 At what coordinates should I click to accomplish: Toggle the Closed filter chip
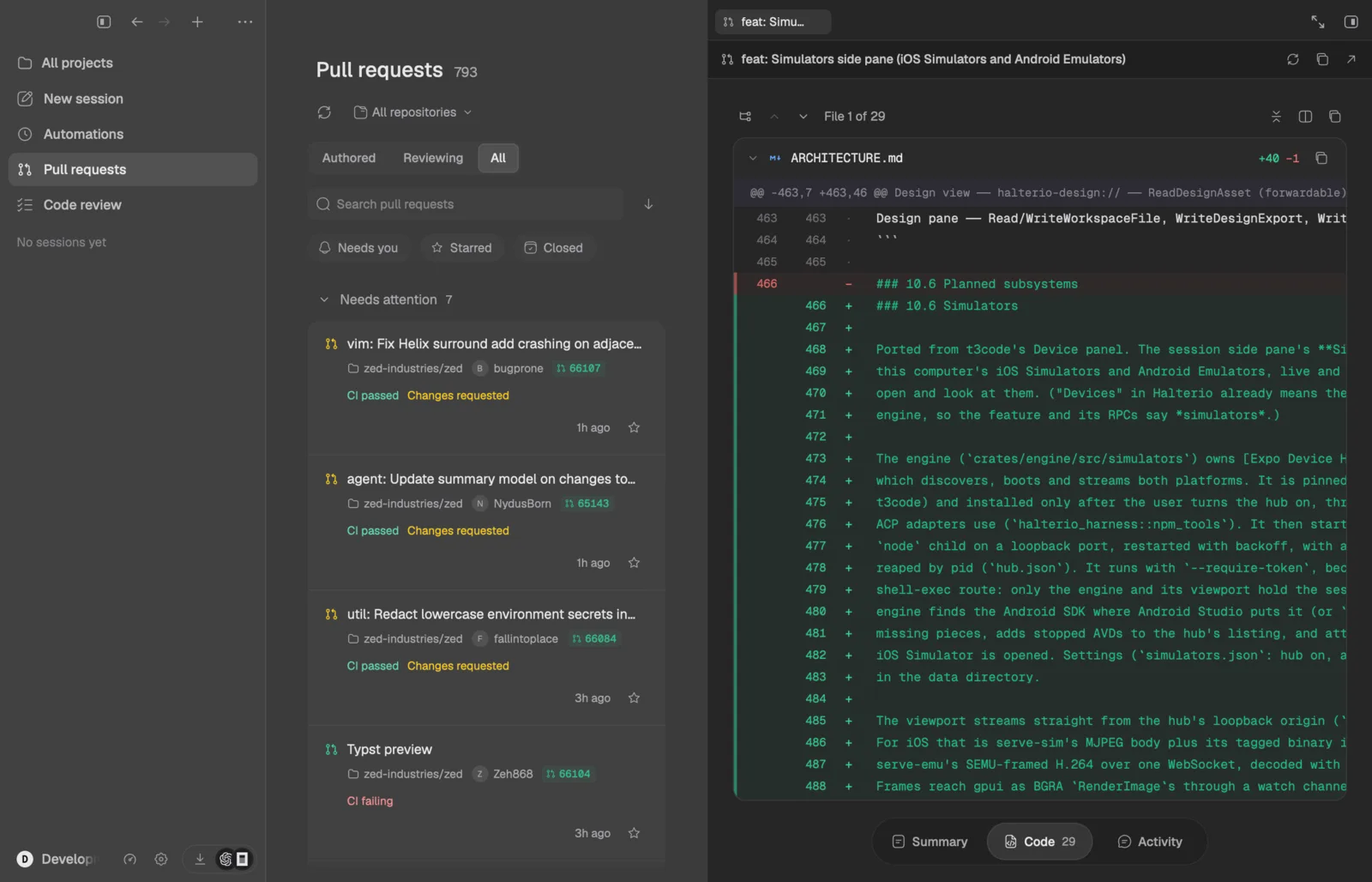click(554, 248)
